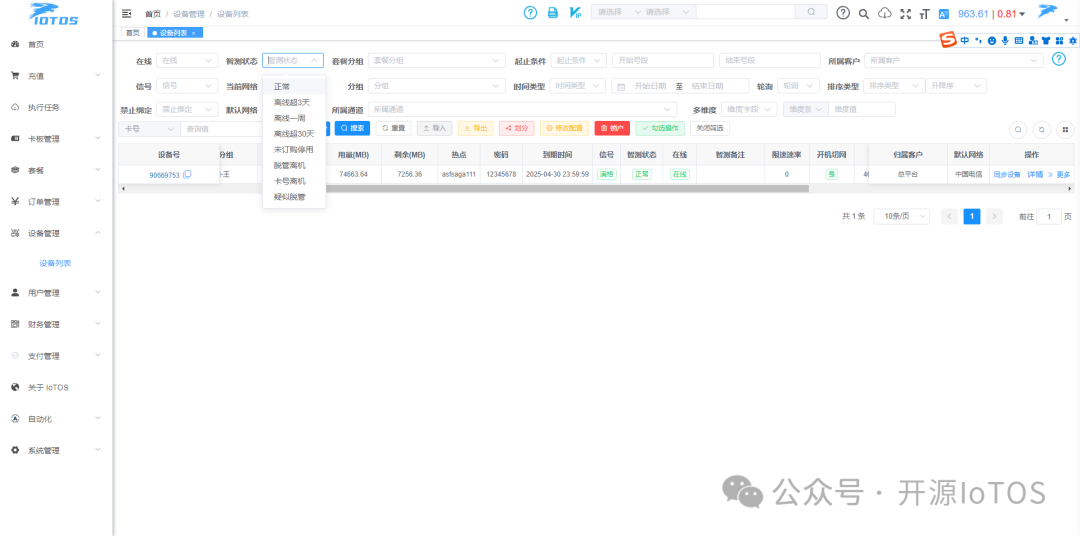Viewport: 1080px width, 536px height.
Task: Open the 起止条件 dropdown
Action: (579, 61)
